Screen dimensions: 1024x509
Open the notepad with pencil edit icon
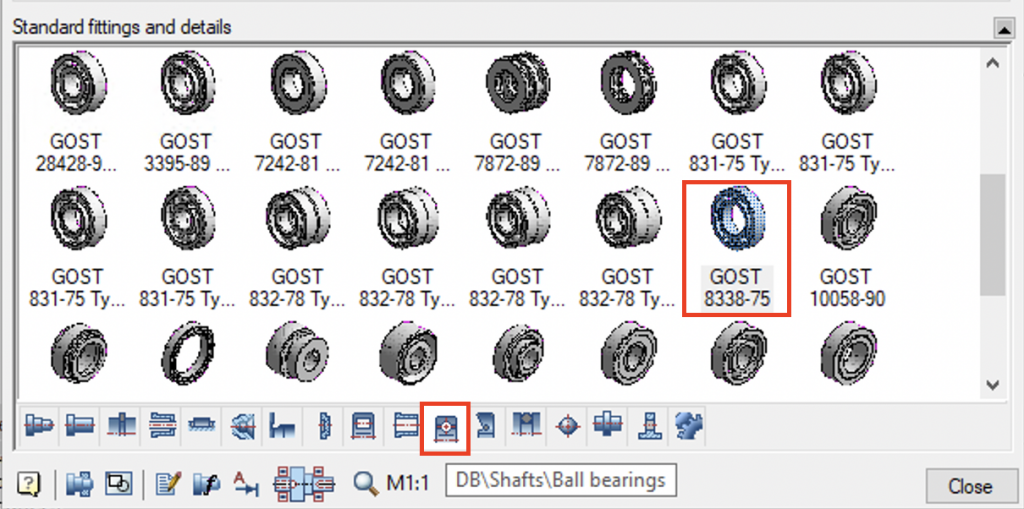[x=168, y=484]
